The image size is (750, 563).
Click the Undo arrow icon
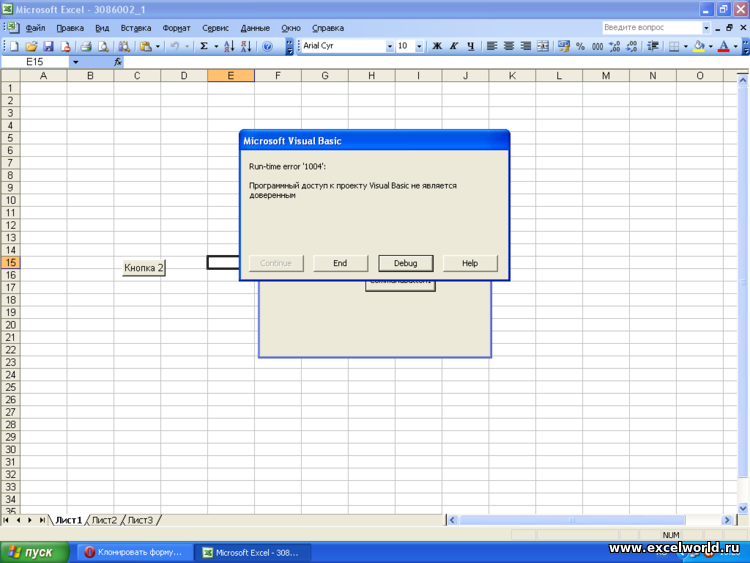[x=175, y=46]
